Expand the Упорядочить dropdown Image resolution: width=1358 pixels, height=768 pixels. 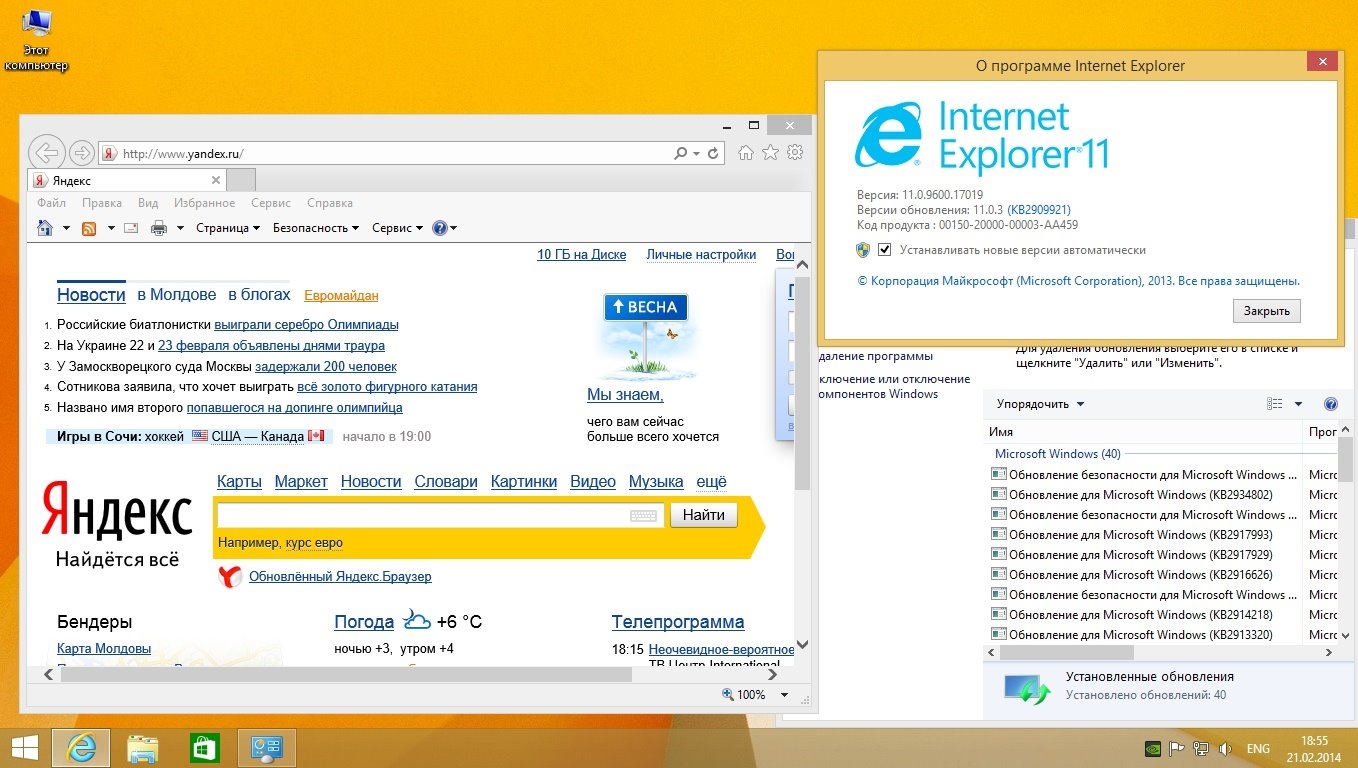click(1041, 404)
